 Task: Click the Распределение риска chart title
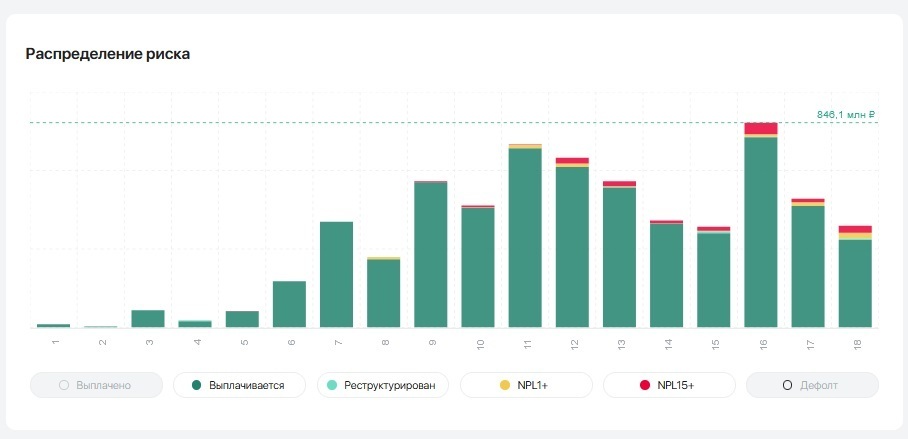click(x=108, y=54)
